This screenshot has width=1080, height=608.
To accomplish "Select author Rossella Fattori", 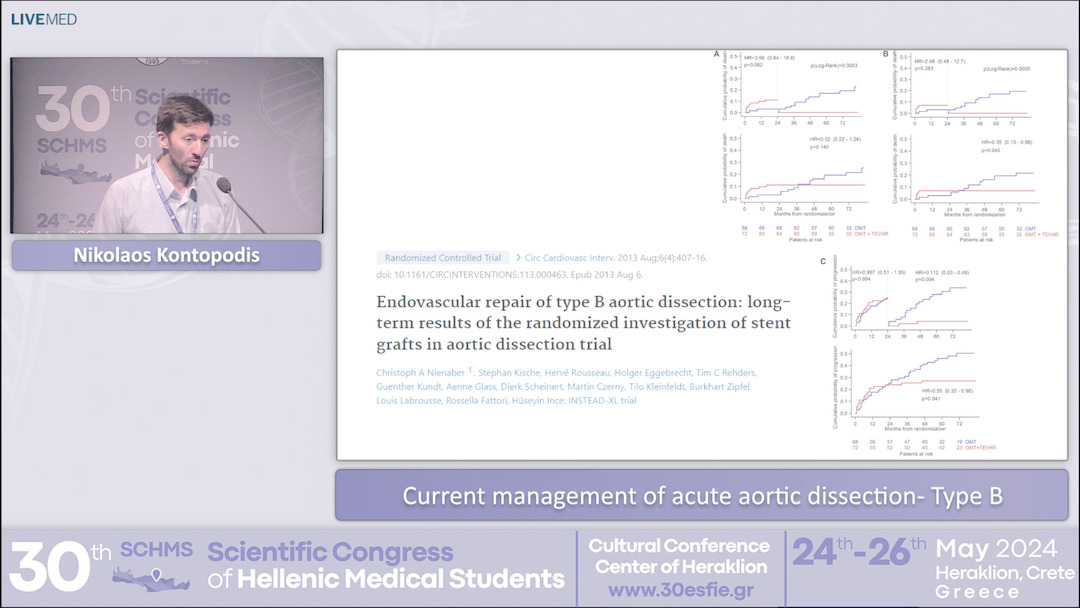I will [x=476, y=401].
